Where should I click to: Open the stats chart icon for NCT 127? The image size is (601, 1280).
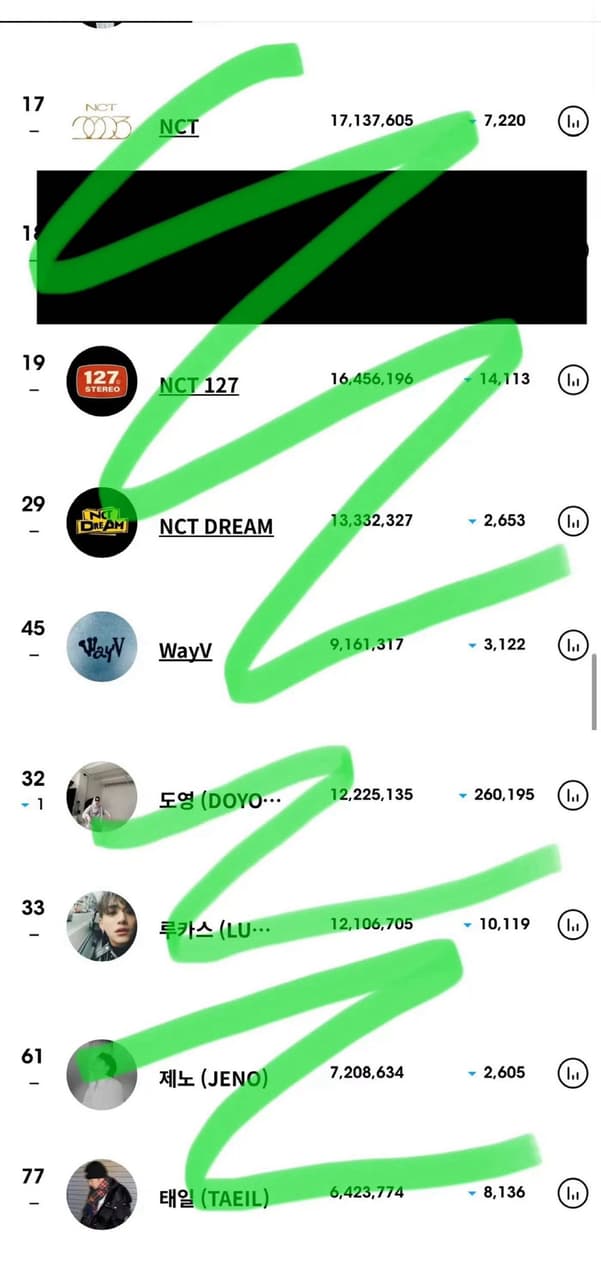(573, 380)
